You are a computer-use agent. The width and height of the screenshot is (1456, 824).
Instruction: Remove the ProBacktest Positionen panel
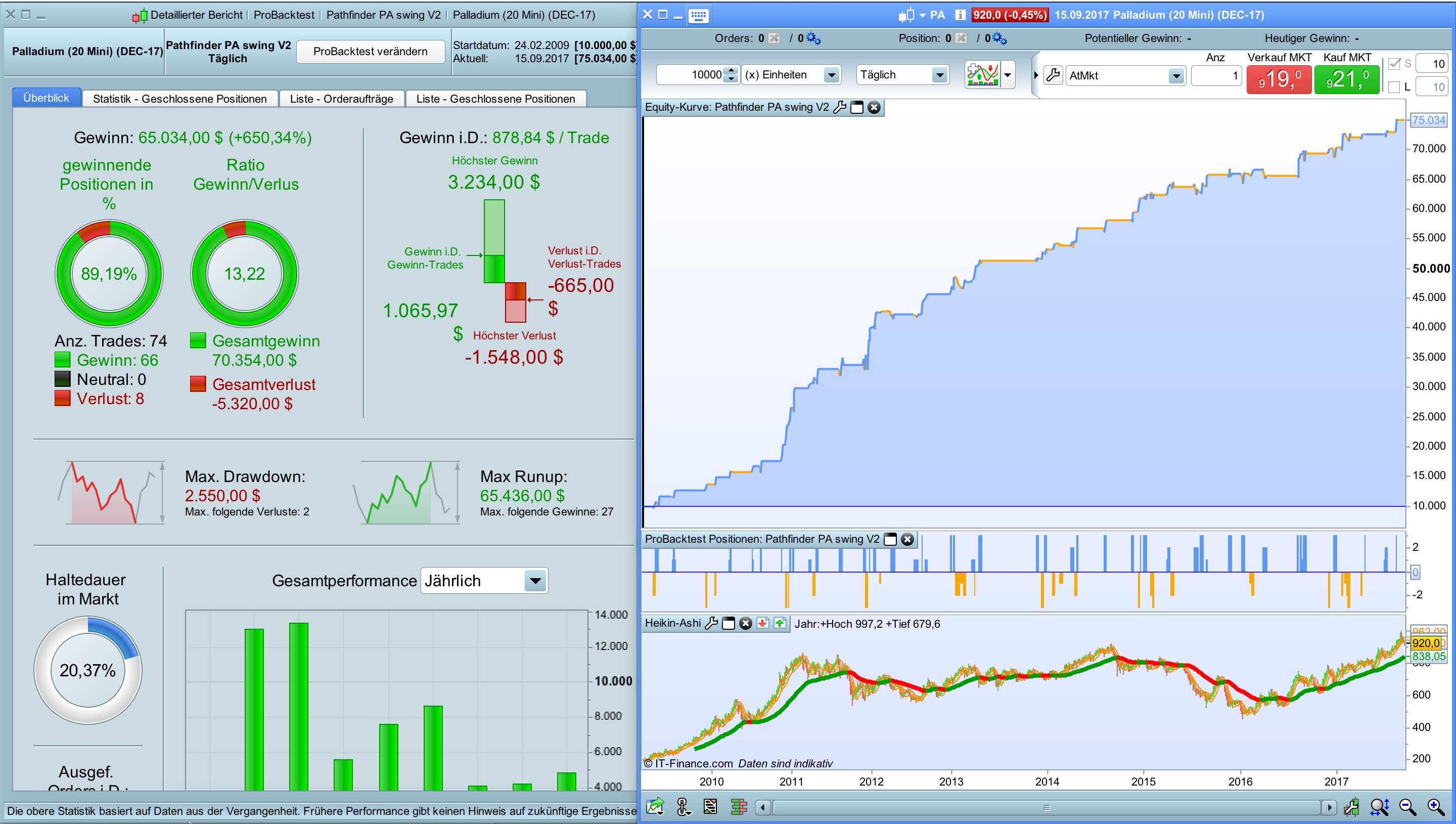[907, 539]
